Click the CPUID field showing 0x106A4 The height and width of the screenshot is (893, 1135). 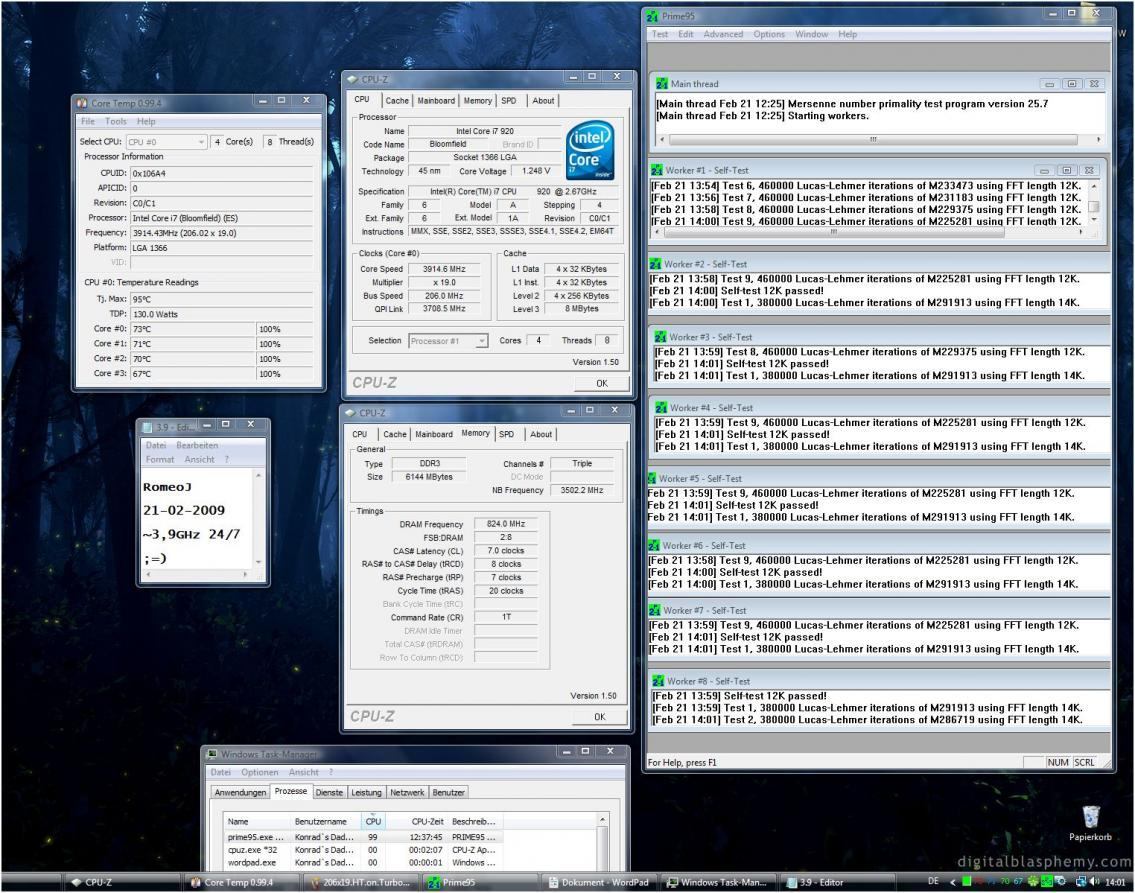pyautogui.click(x=221, y=174)
